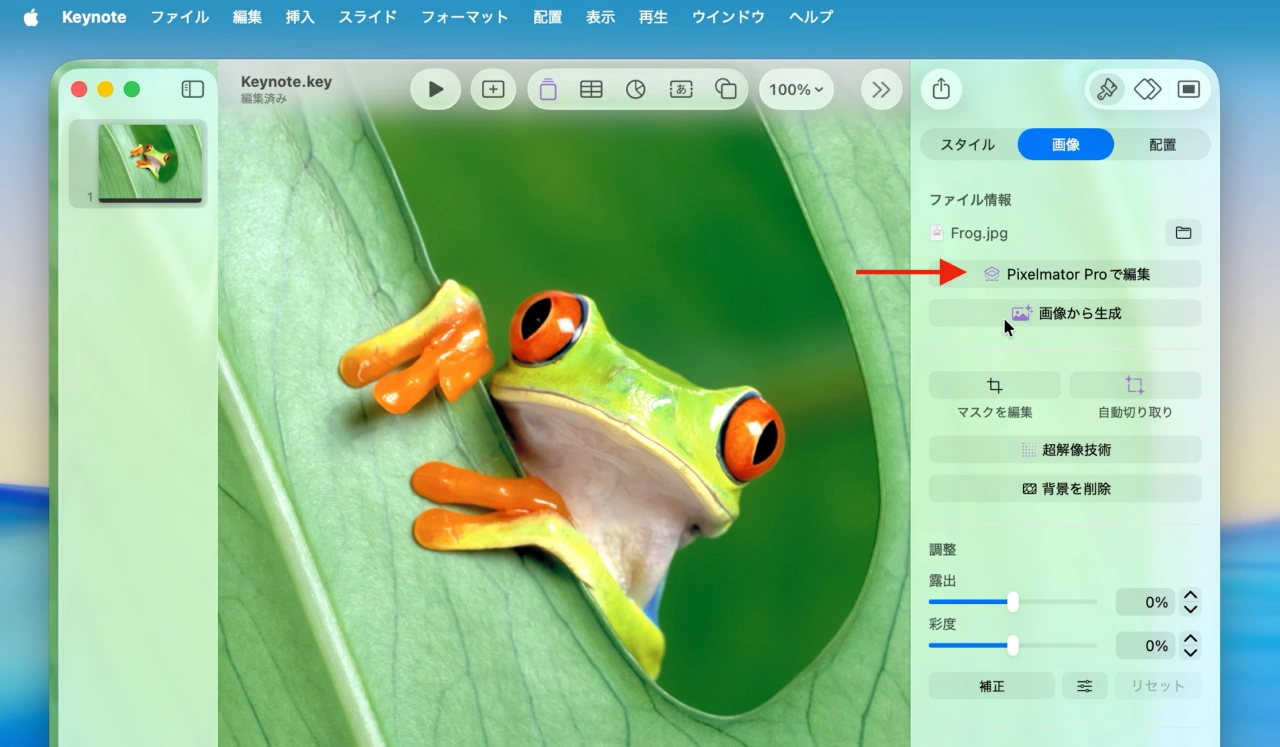This screenshot has width=1280, height=747.
Task: Open the 編集 menu
Action: [247, 17]
